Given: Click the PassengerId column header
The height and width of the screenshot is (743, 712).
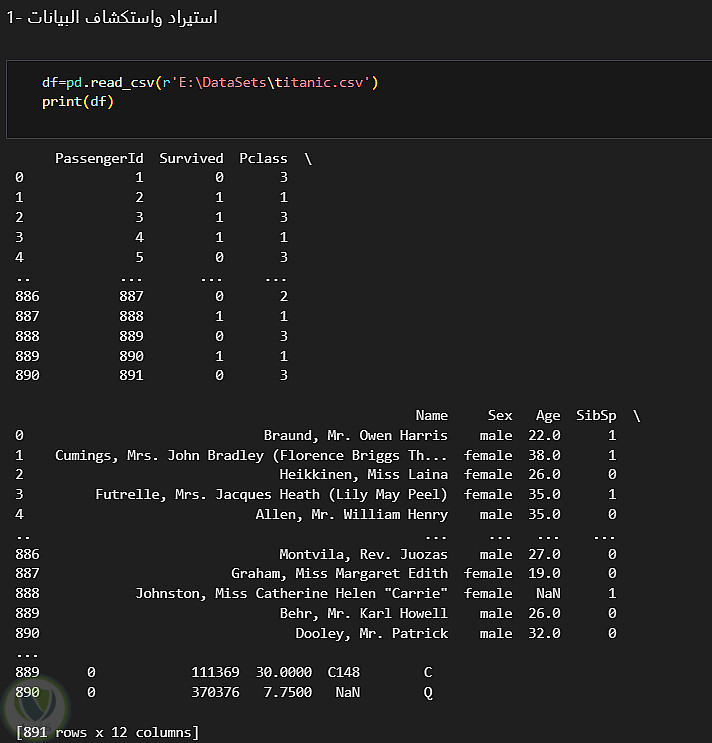Looking at the screenshot, I should coord(99,158).
